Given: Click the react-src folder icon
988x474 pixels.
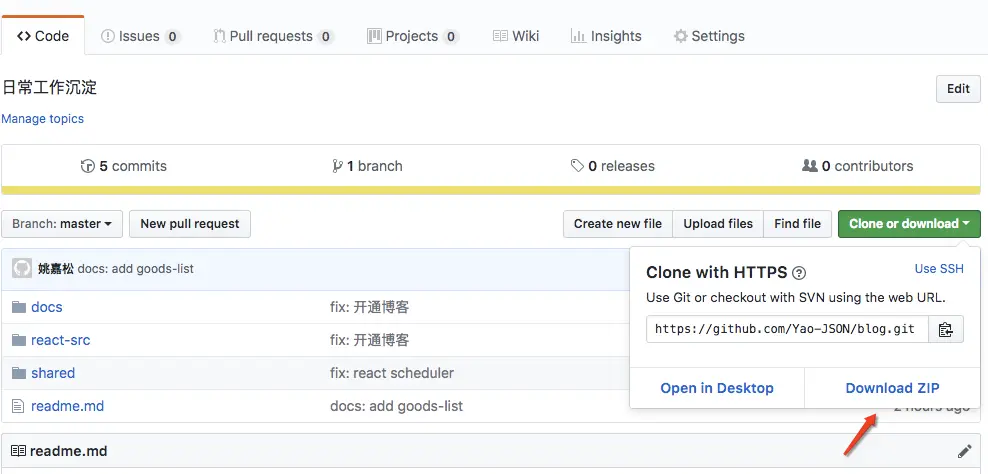Looking at the screenshot, I should click(18, 340).
